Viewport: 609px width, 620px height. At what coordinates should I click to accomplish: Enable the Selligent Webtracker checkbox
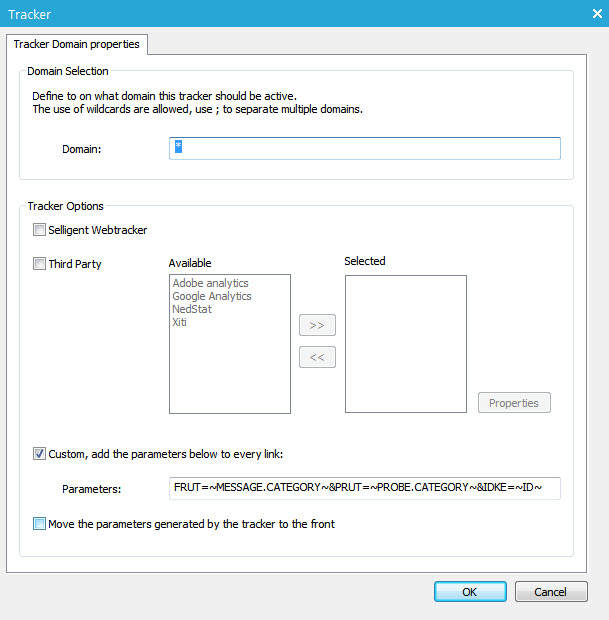pyautogui.click(x=40, y=230)
